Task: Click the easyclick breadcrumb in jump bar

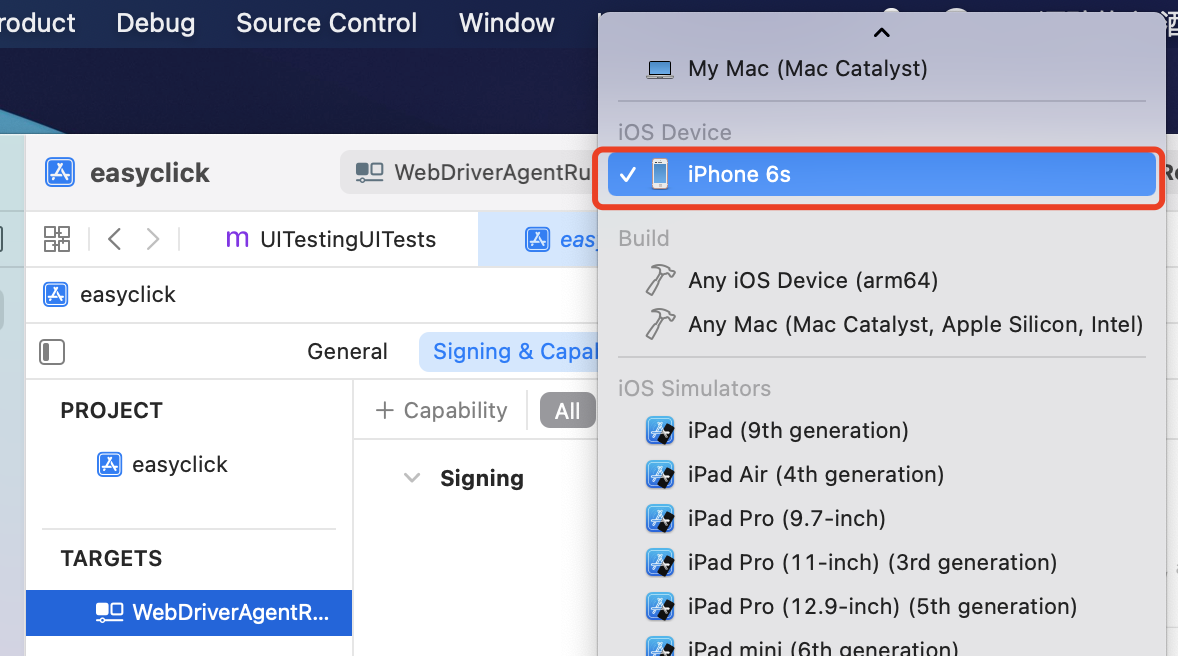Action: coord(110,295)
